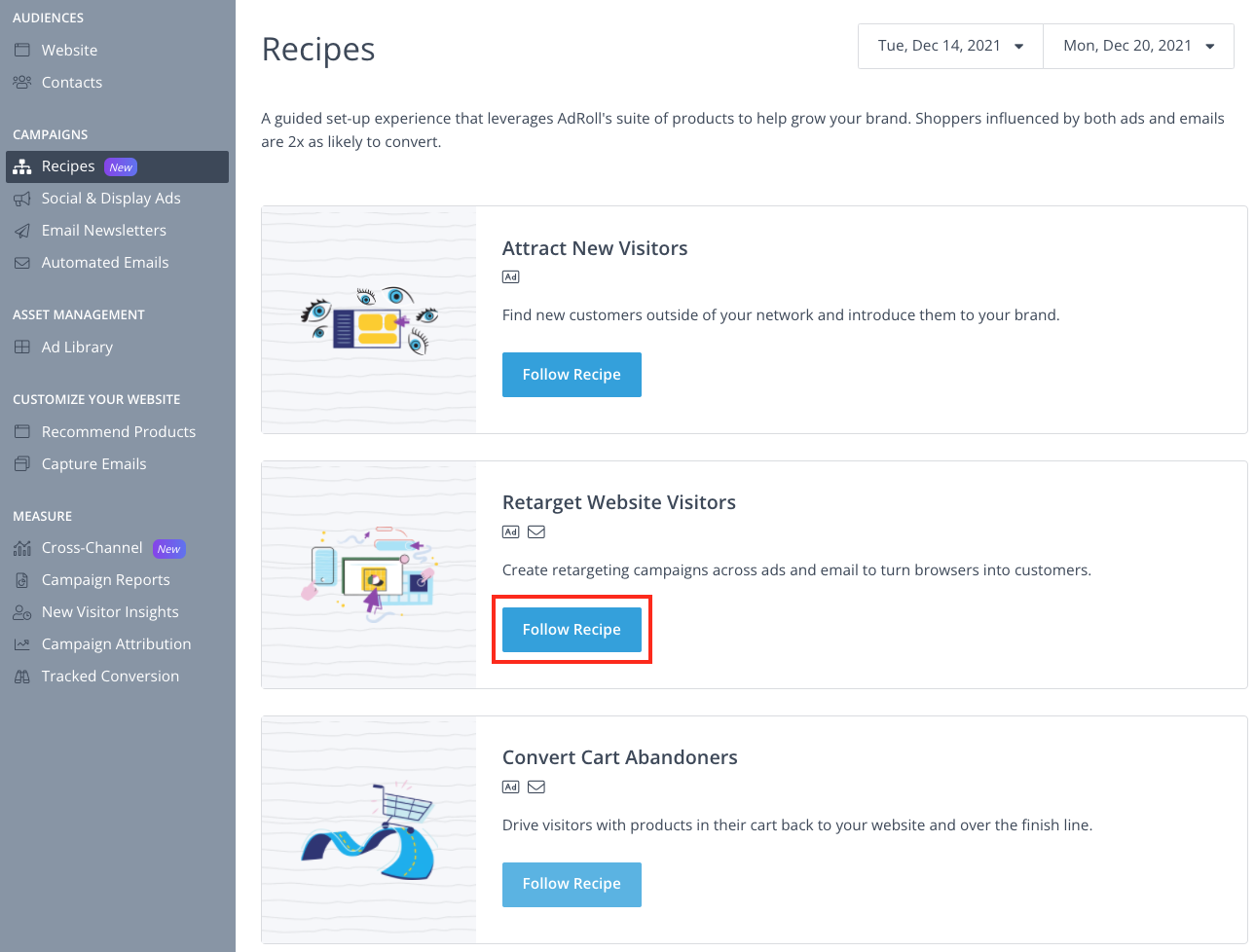Click the Retarget Website Visitors title

coord(619,502)
